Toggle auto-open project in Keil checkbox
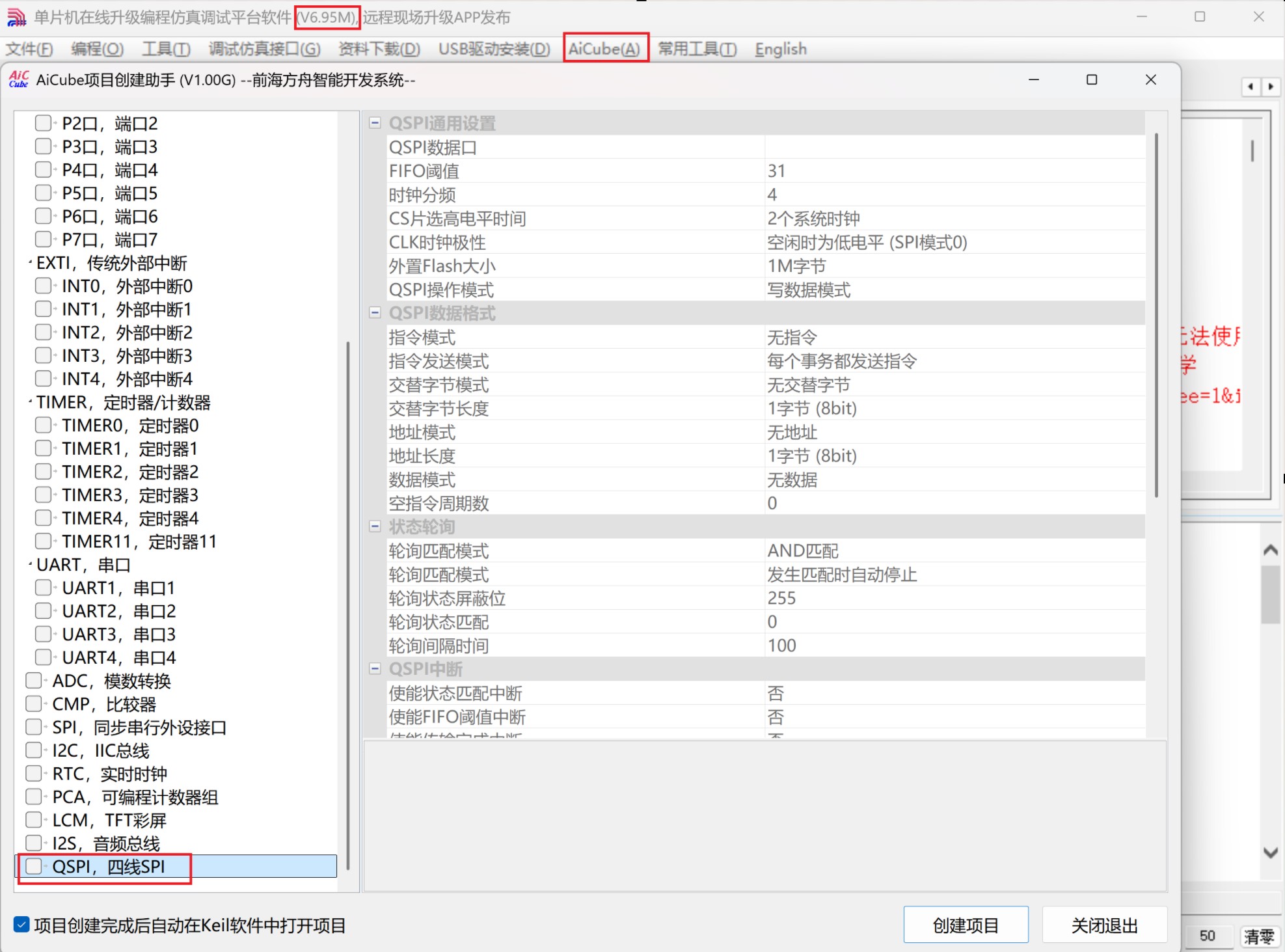 (21, 925)
